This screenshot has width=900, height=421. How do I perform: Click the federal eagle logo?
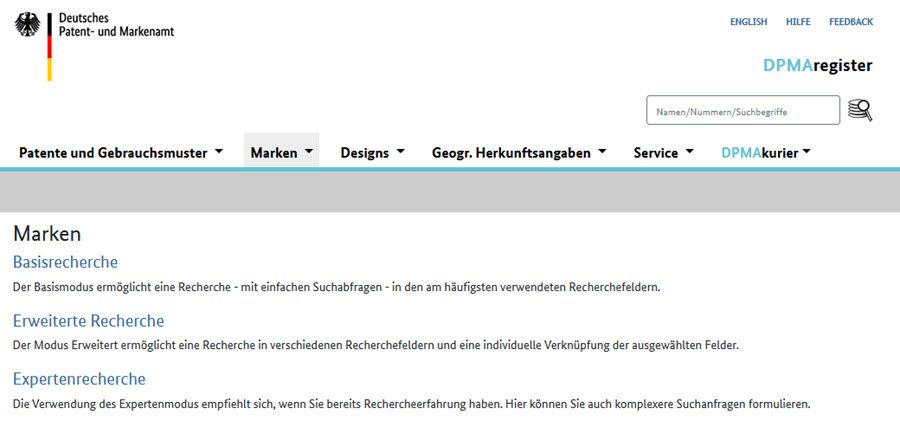coord(27,25)
